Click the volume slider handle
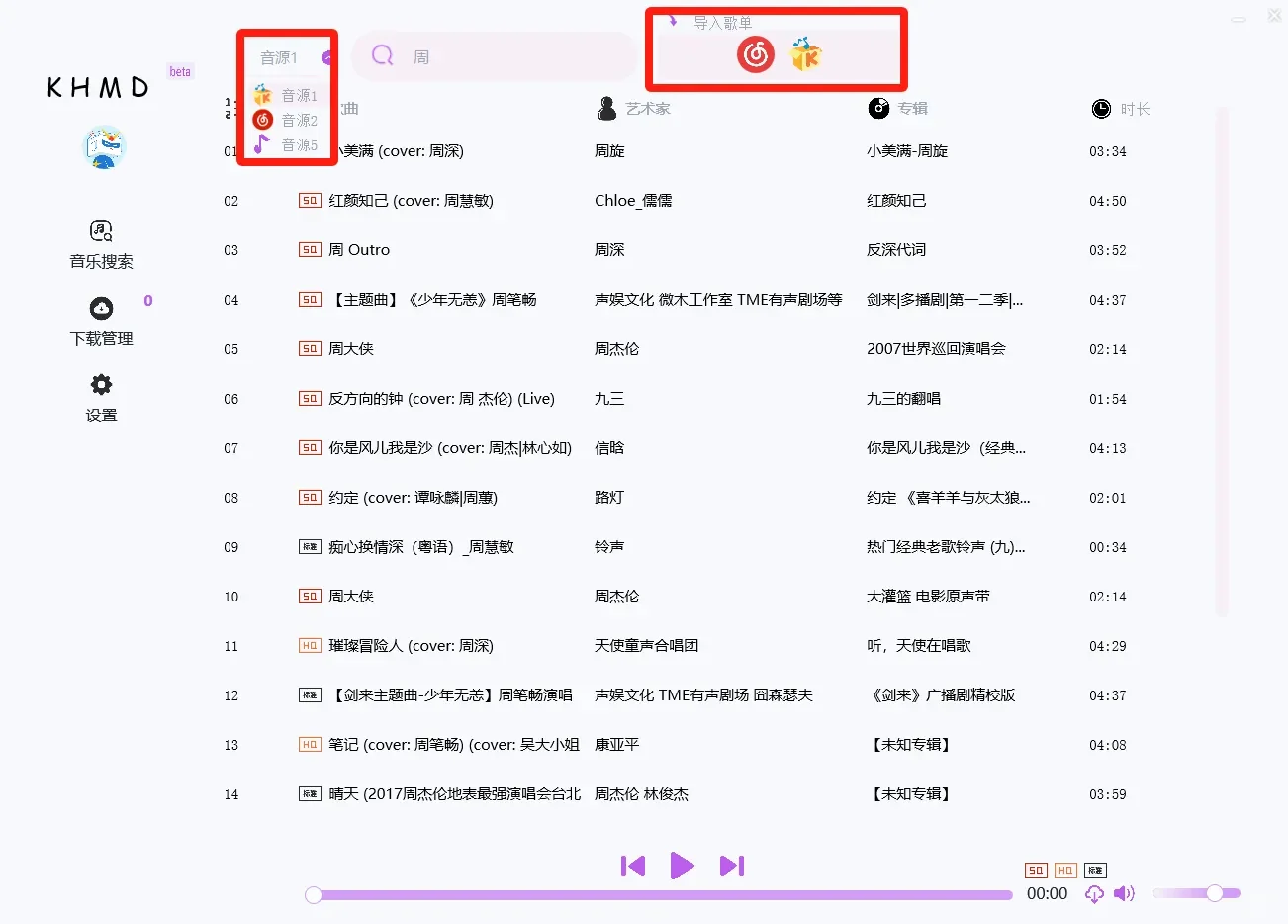 [1215, 893]
